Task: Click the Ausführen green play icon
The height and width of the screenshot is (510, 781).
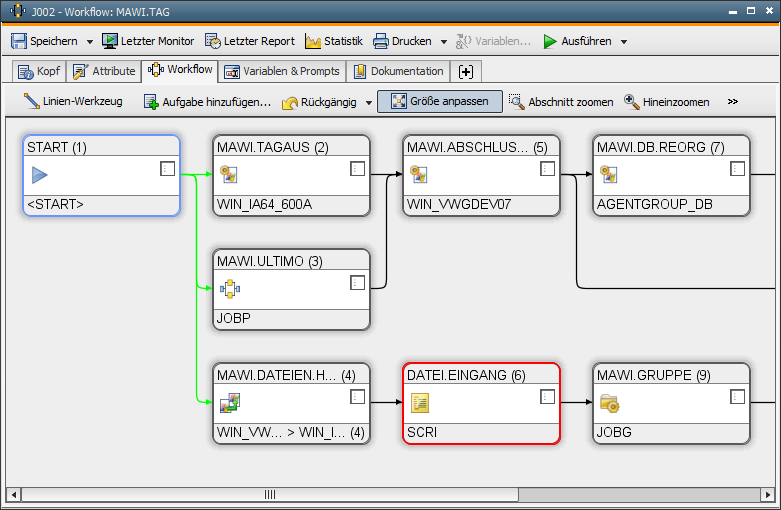Action: click(x=550, y=41)
